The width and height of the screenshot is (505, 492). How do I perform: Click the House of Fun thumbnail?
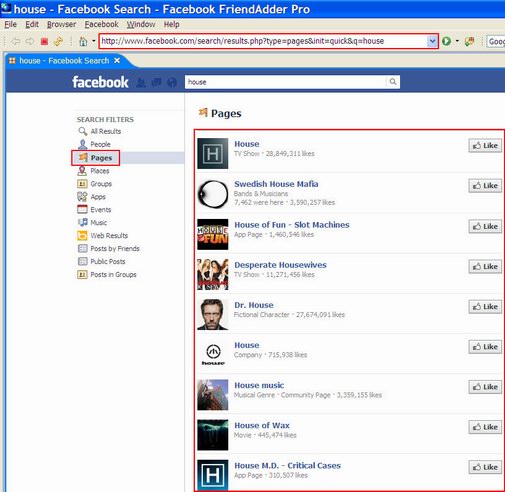213,234
